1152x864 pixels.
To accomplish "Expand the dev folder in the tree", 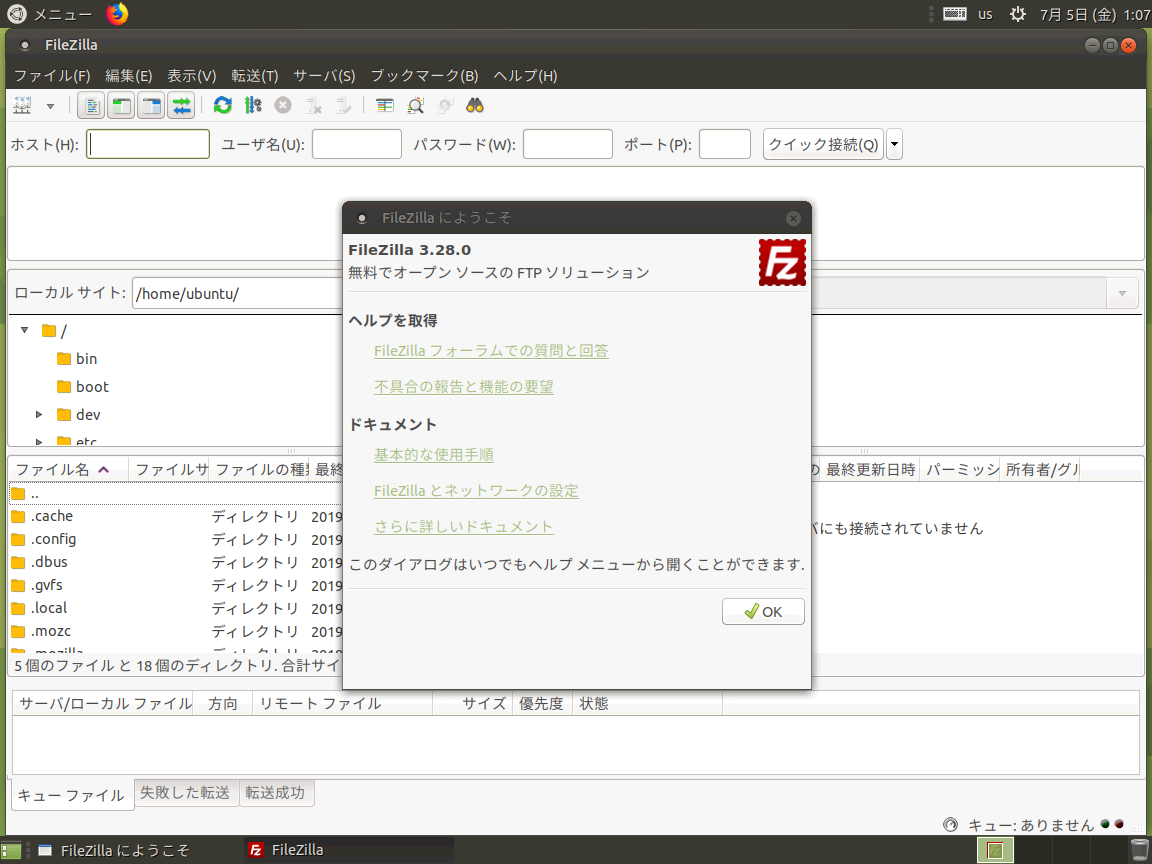I will click(x=38, y=414).
